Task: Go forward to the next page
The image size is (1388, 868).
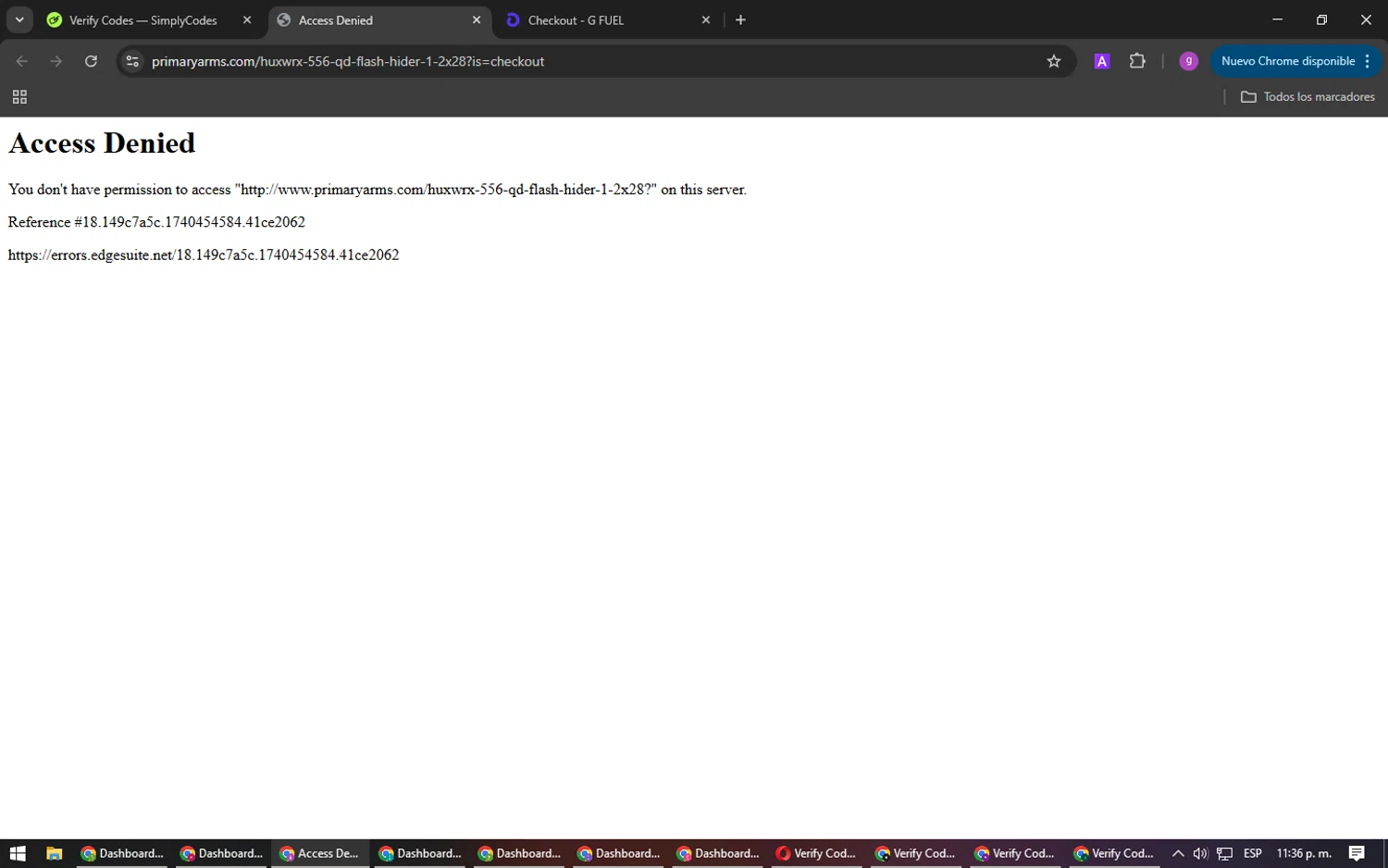Action: [56, 61]
